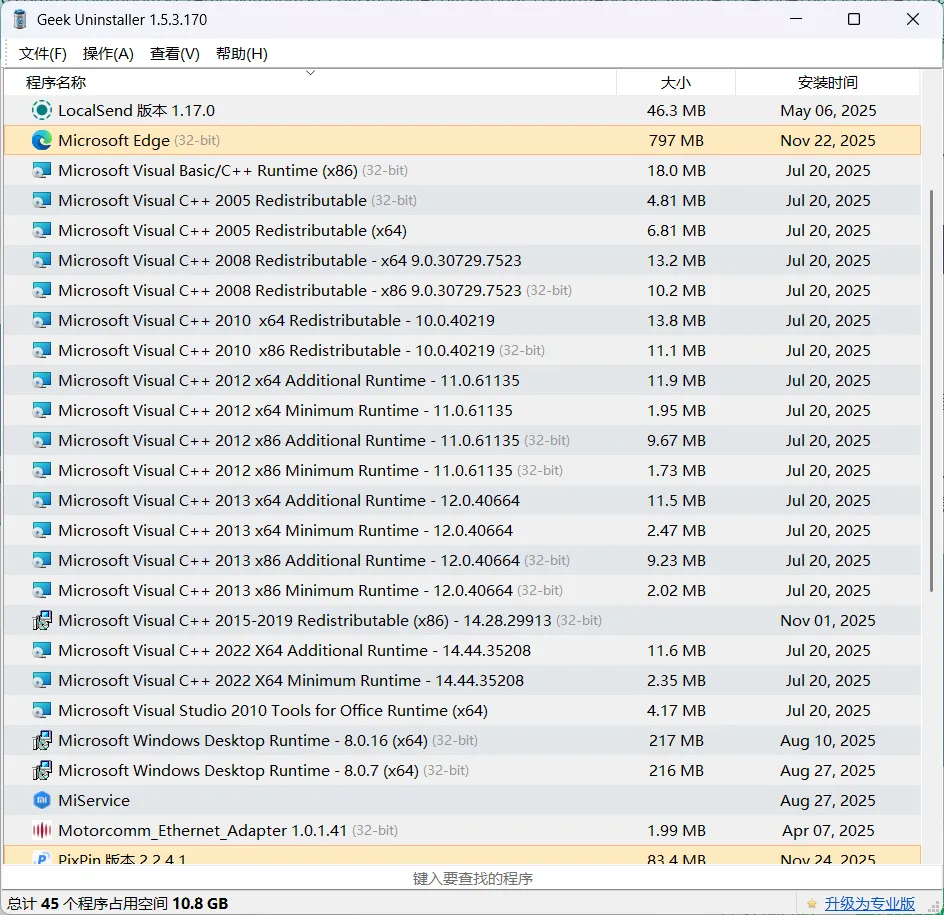This screenshot has width=944, height=915.
Task: Click icon of Visual C++ 2012 x86 Additional Runtime
Action: 42,441
